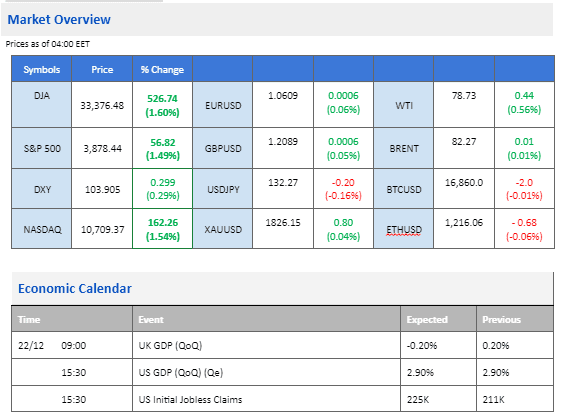Click DXY change 0.299 (0.29%)

click(x=162, y=189)
